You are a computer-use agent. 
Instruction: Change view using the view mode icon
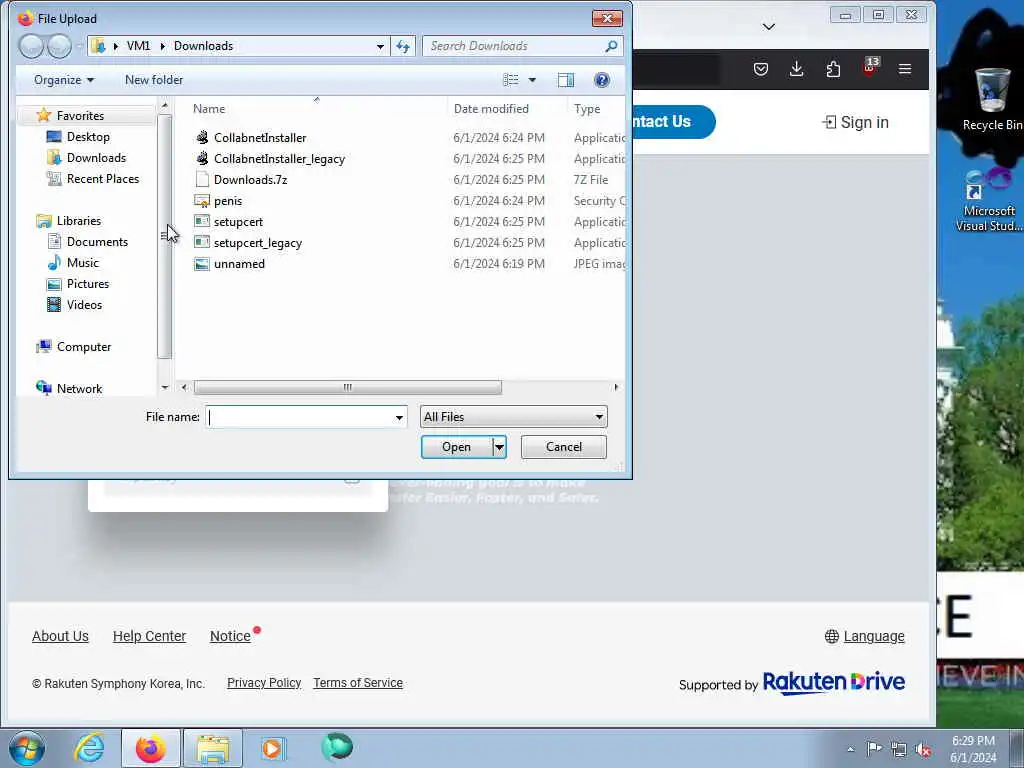(511, 80)
